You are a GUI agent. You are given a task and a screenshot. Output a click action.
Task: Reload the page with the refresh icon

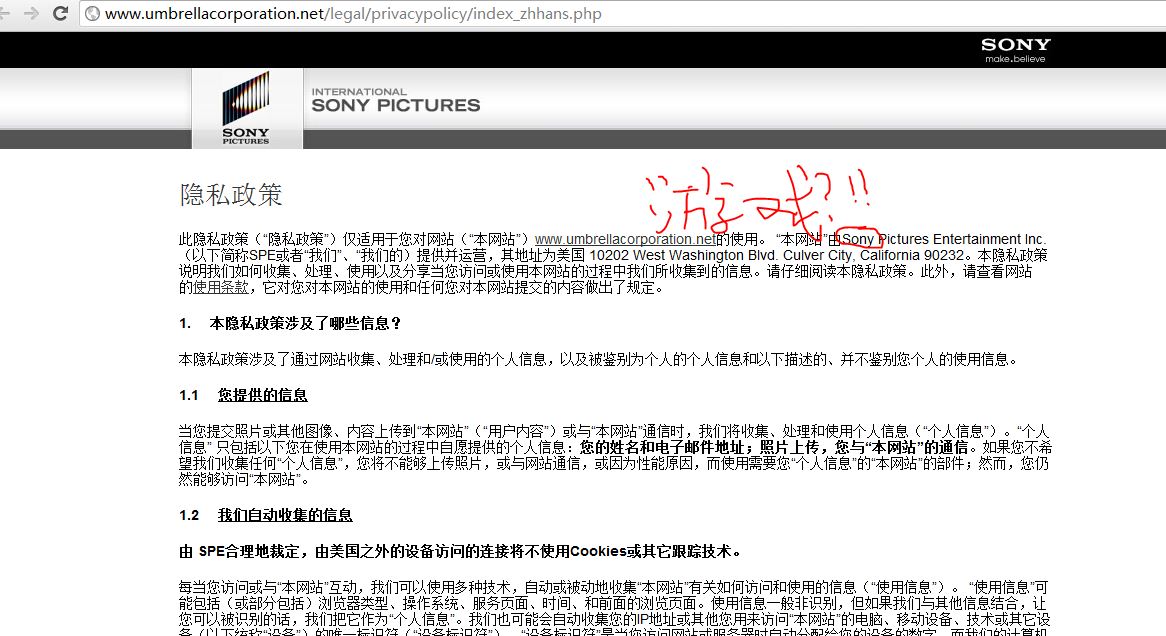[x=61, y=14]
